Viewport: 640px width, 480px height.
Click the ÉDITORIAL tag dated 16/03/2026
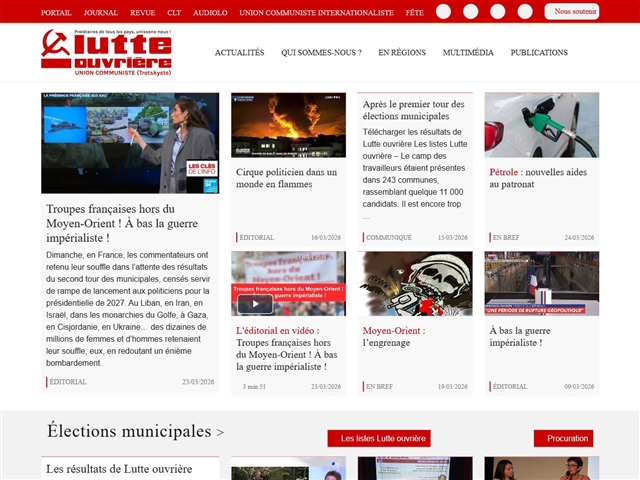click(256, 237)
